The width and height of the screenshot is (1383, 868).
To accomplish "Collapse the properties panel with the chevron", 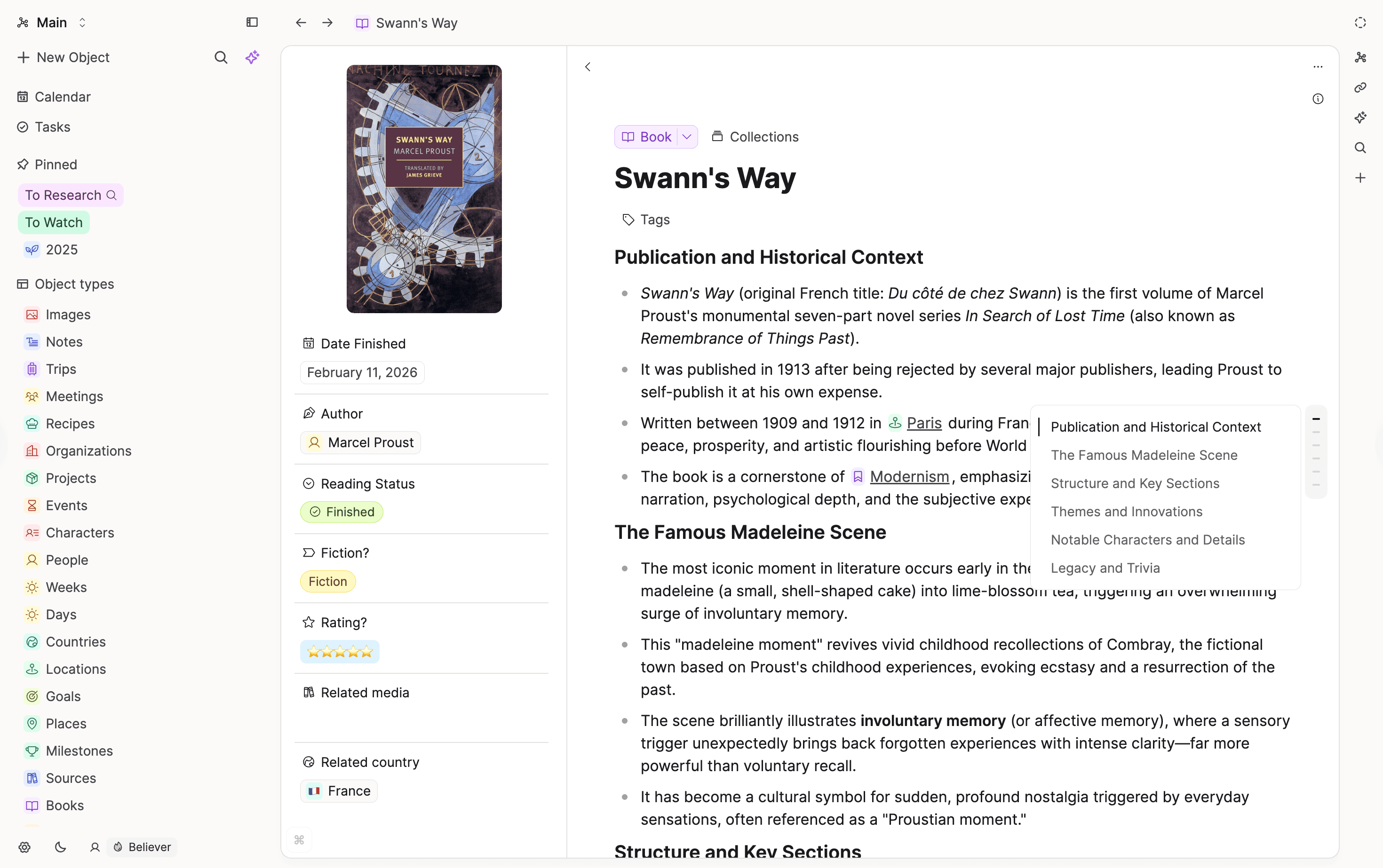I will coord(588,67).
